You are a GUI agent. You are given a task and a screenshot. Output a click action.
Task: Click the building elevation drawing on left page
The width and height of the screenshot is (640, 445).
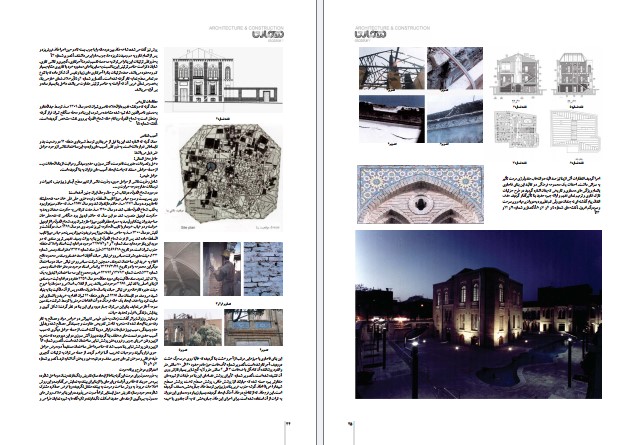223,80
